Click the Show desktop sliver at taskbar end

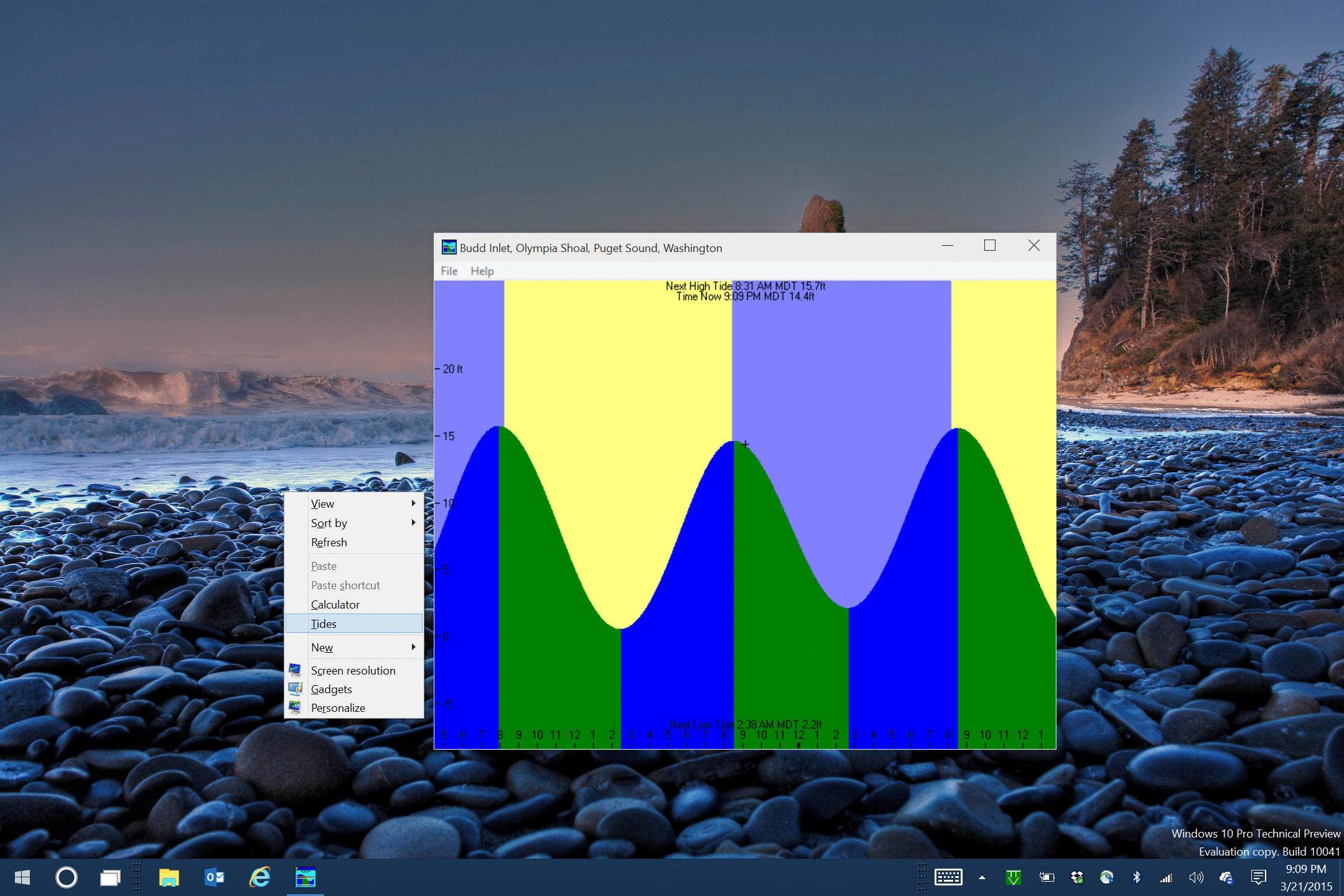1342,877
